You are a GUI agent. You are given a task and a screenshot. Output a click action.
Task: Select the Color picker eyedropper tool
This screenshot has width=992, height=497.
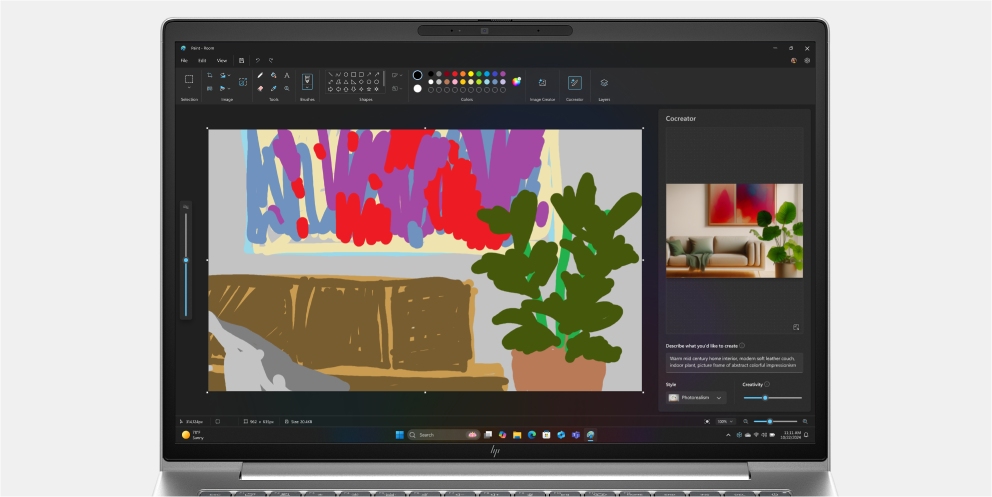[273, 89]
